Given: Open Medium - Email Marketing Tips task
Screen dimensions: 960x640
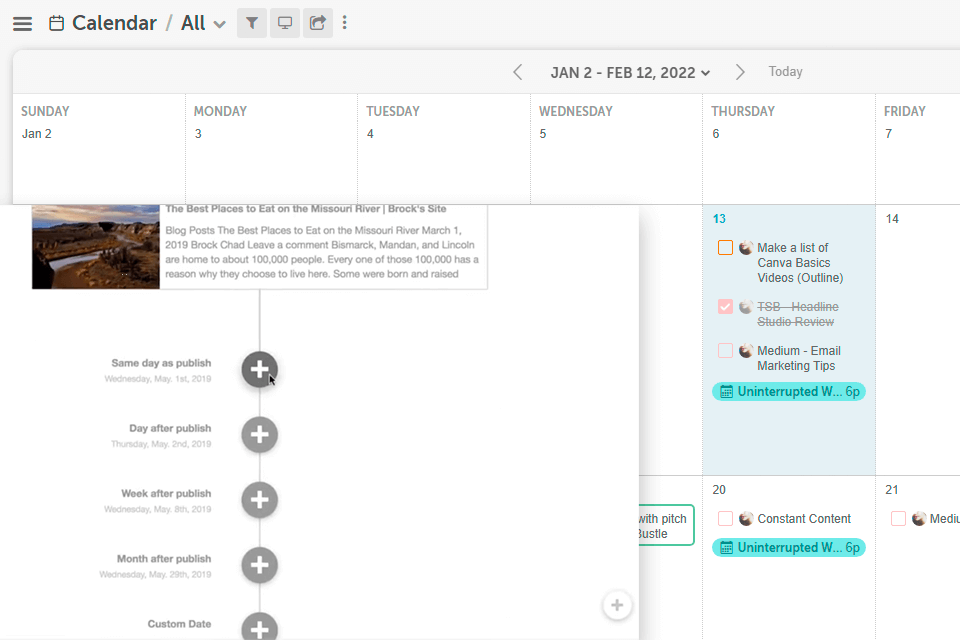Looking at the screenshot, I should (798, 358).
